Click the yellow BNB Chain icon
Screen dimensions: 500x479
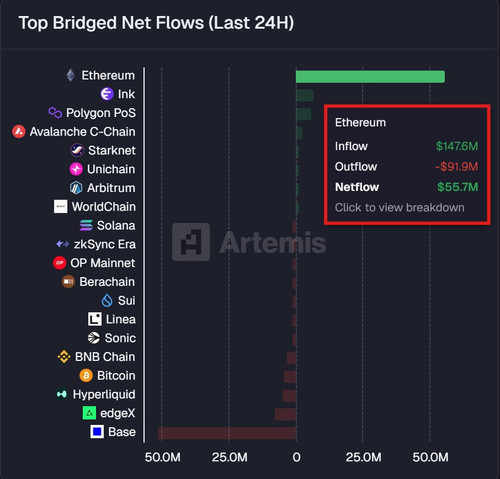tap(64, 357)
